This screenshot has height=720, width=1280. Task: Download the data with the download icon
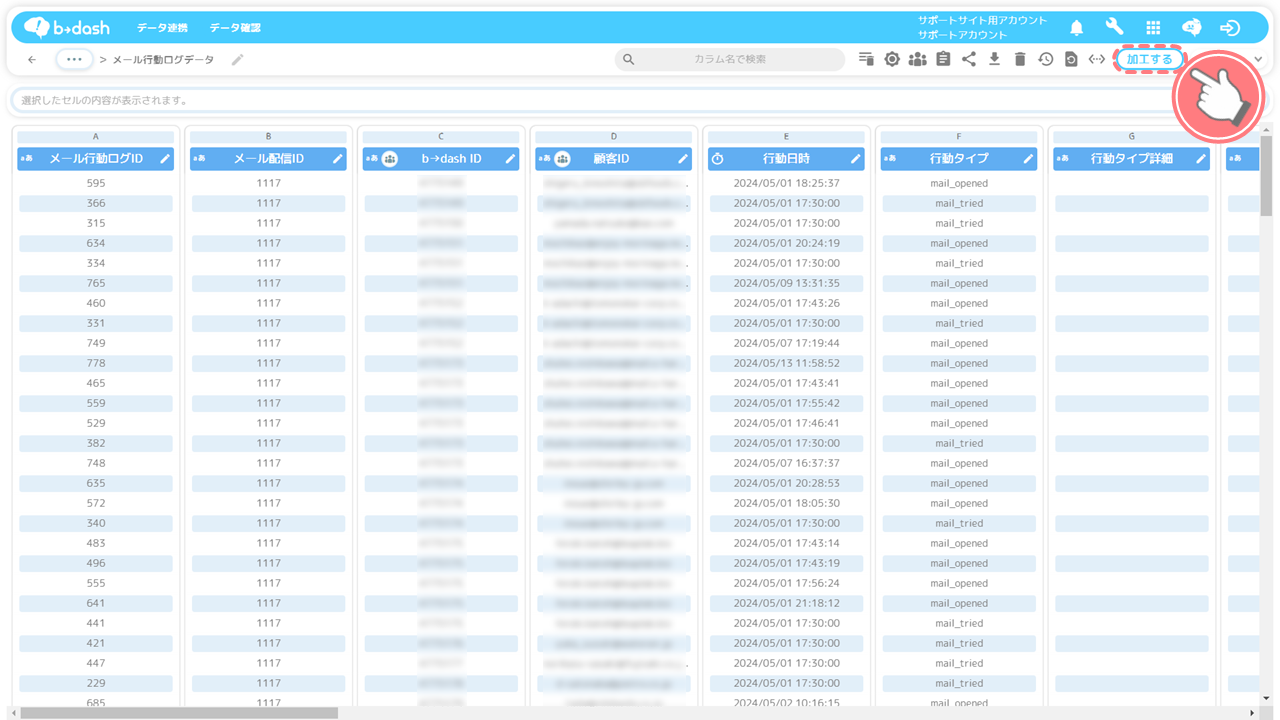click(994, 60)
